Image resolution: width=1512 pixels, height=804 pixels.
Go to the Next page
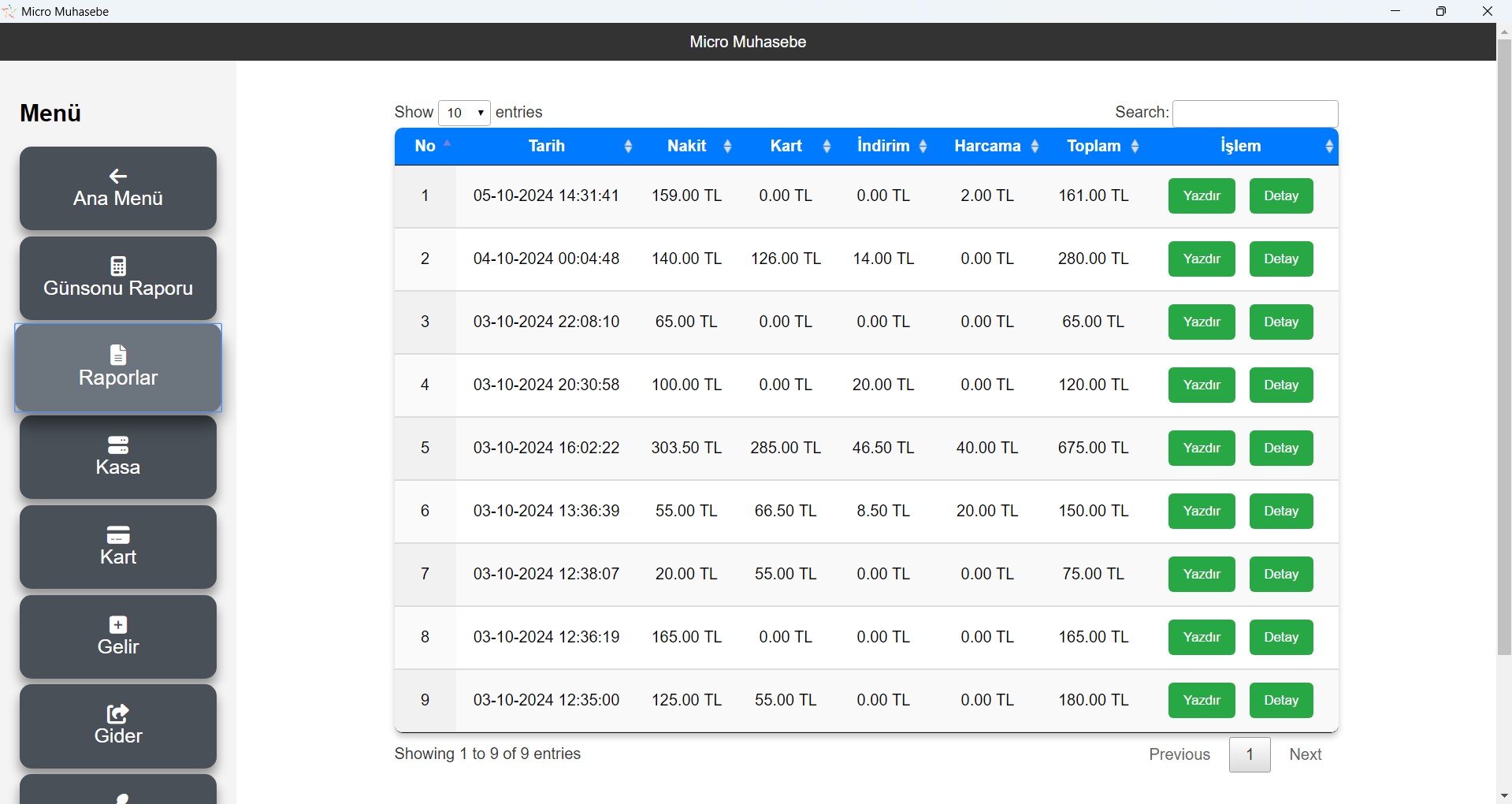pyautogui.click(x=1305, y=754)
